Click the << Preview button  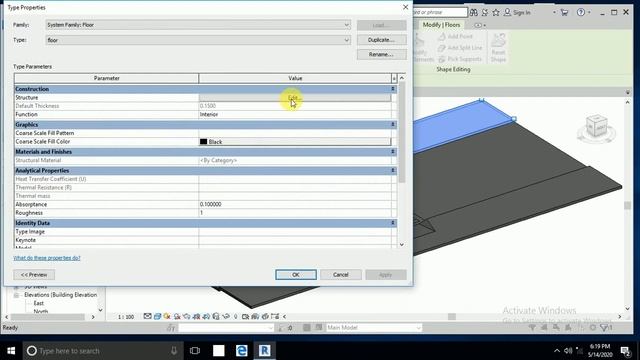tap(34, 275)
